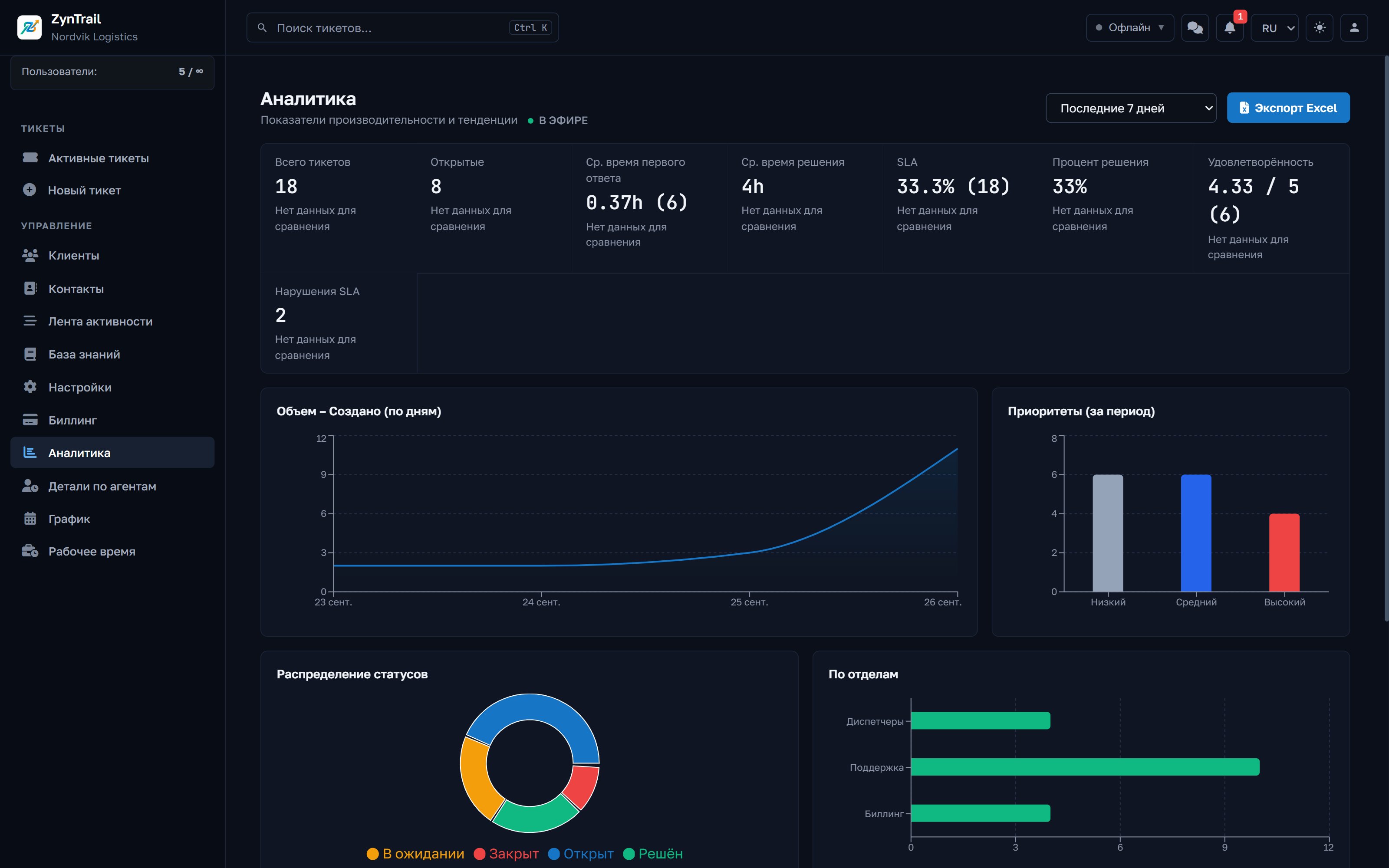This screenshot has width=1389, height=868.
Task: Open the График page
Action: [112, 519]
